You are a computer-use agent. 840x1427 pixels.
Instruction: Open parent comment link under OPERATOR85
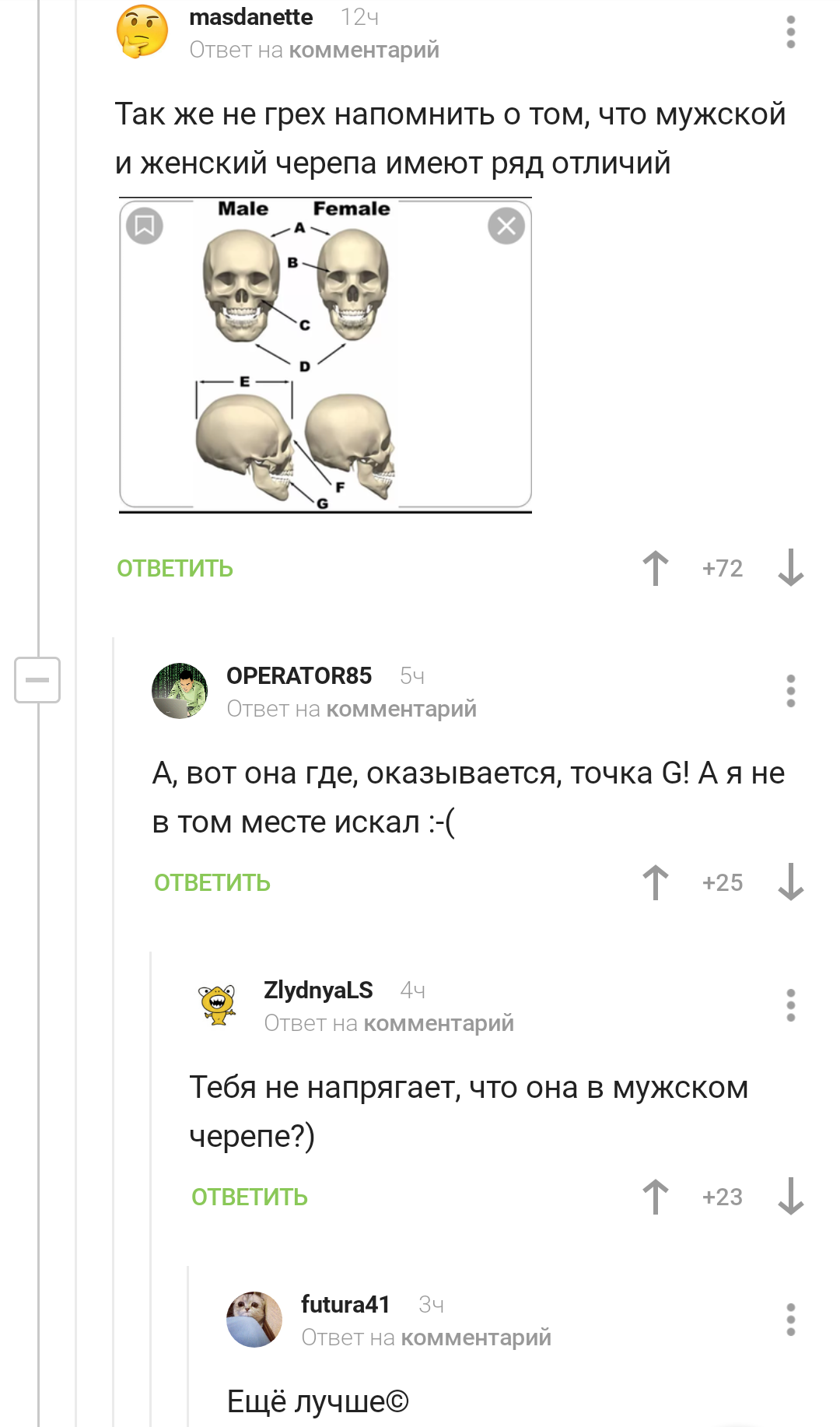click(x=401, y=709)
